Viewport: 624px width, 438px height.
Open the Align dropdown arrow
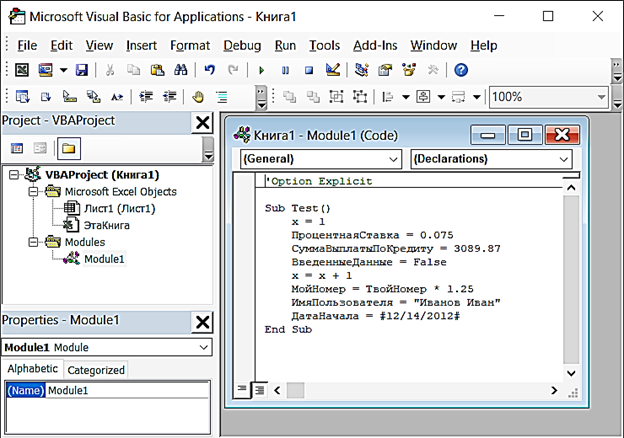click(x=406, y=97)
